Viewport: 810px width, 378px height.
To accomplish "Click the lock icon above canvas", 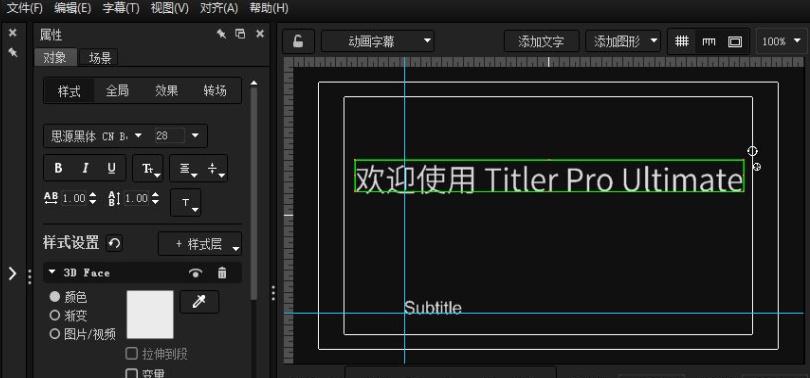I will click(x=298, y=41).
